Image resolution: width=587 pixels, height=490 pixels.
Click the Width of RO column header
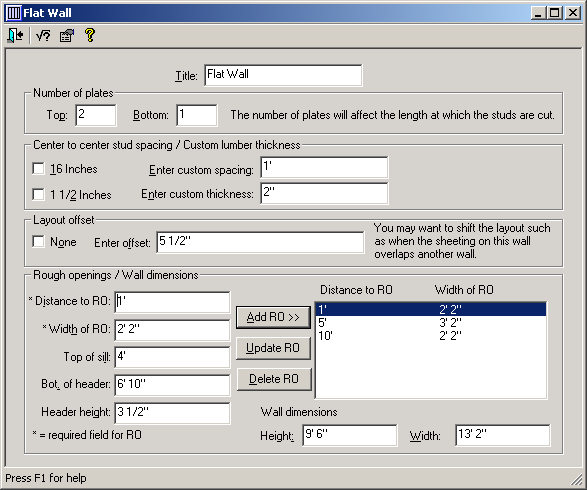[x=464, y=290]
